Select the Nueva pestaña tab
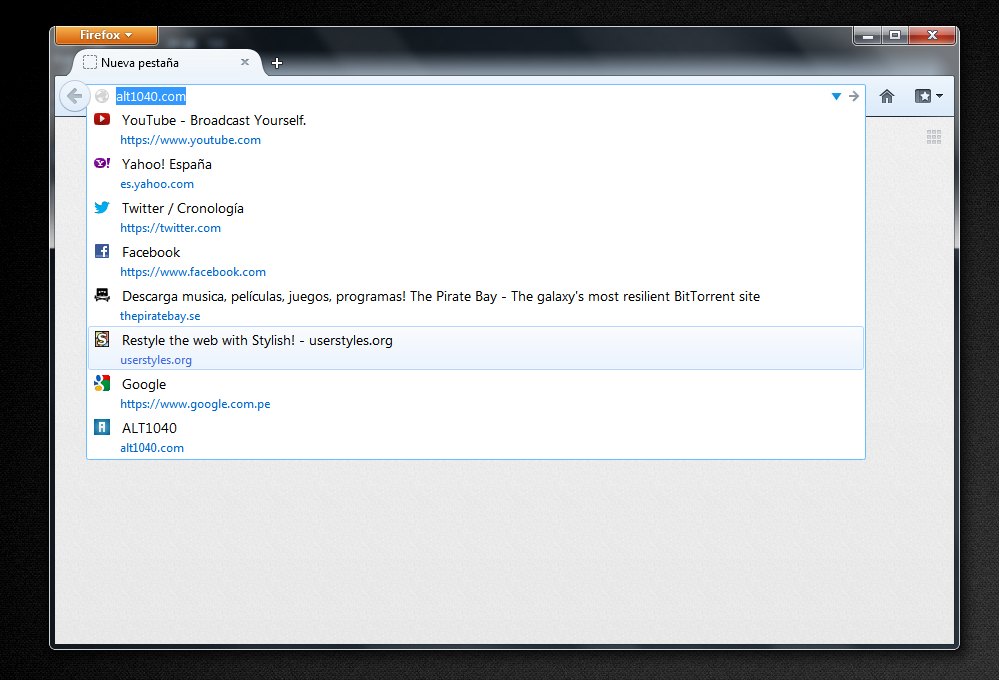The width and height of the screenshot is (1000, 680). 167,63
